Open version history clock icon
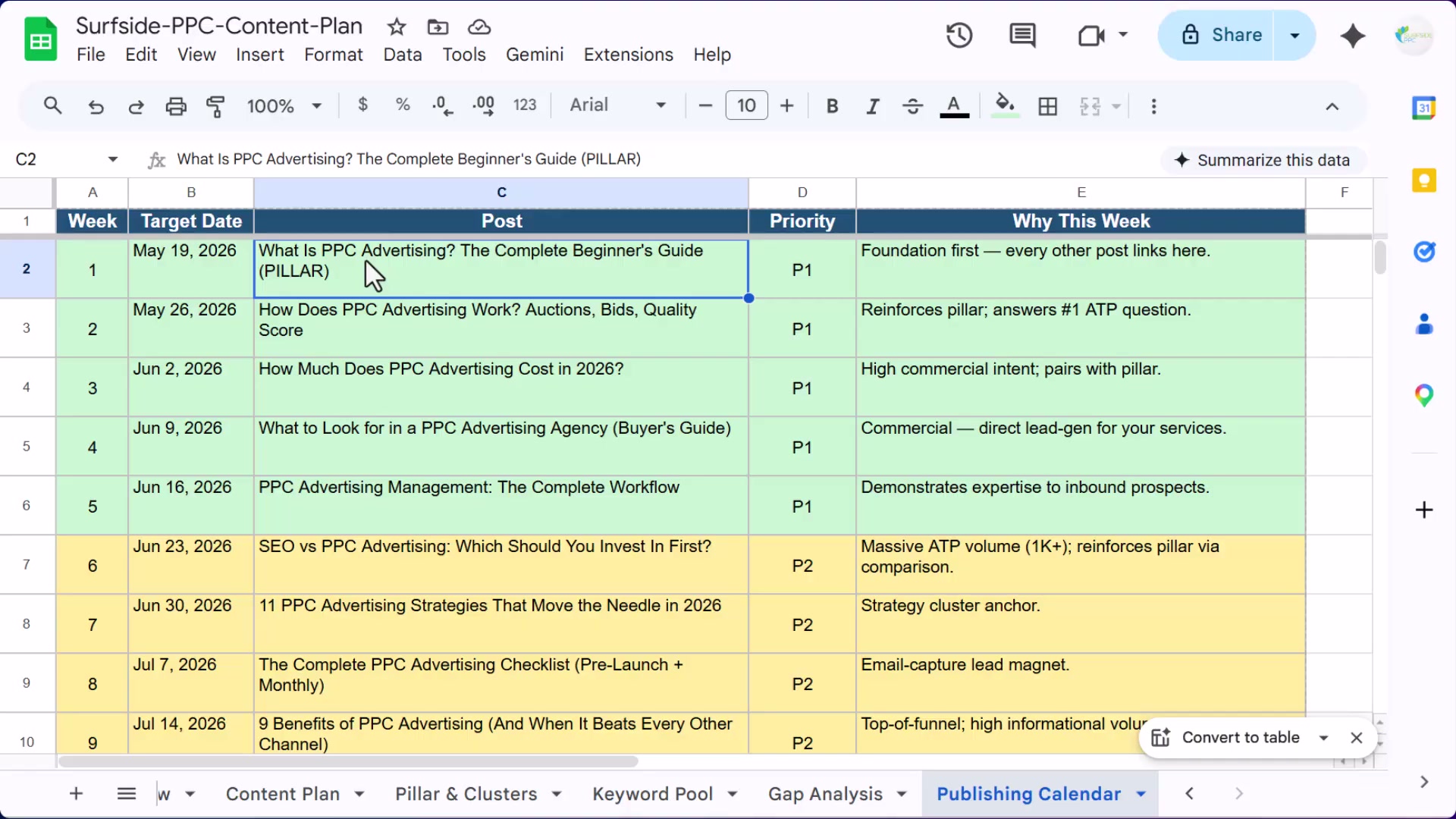 959,35
